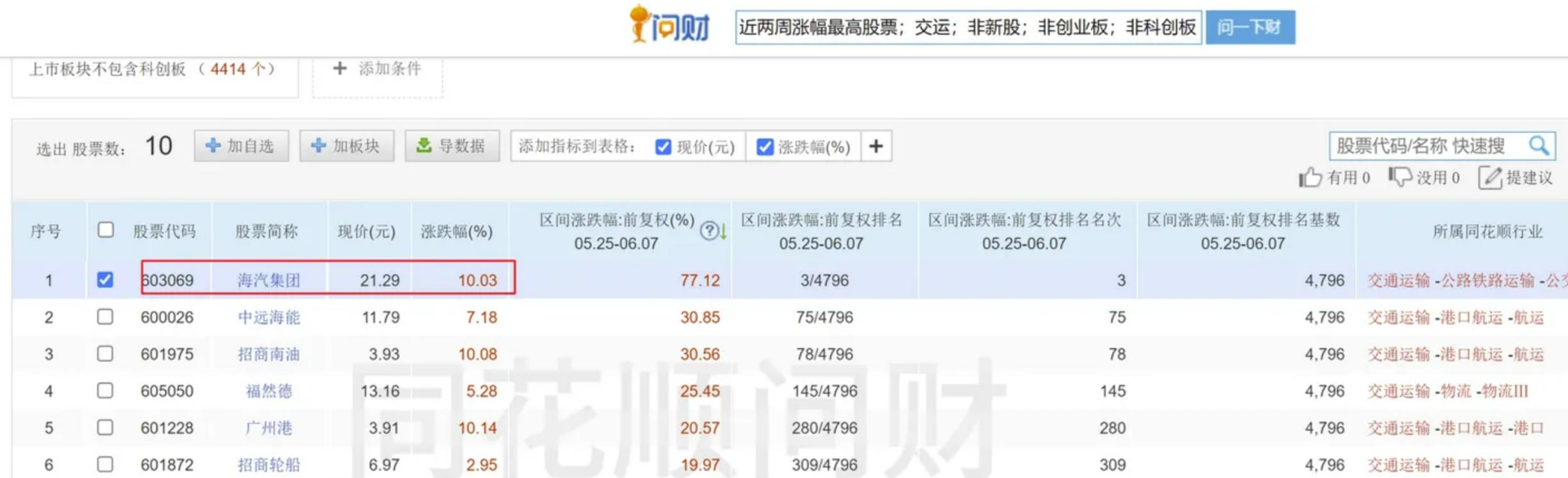Click the magnifier search icon
This screenshot has height=478, width=1568.
tap(1539, 145)
